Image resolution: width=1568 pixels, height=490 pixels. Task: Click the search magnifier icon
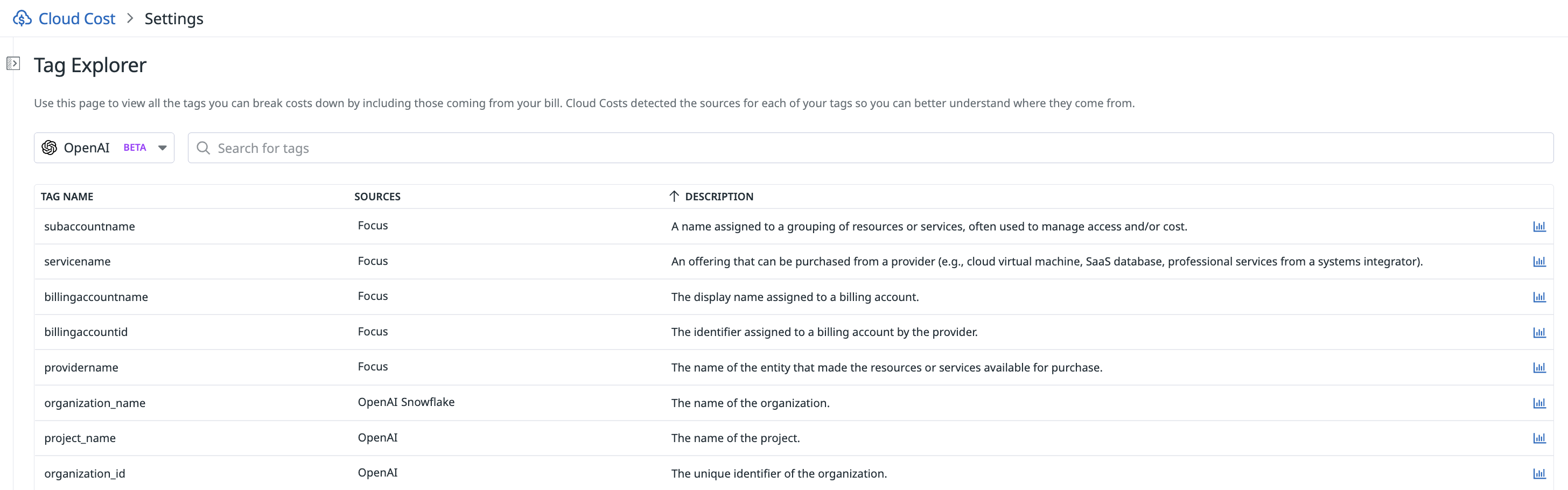(x=202, y=148)
